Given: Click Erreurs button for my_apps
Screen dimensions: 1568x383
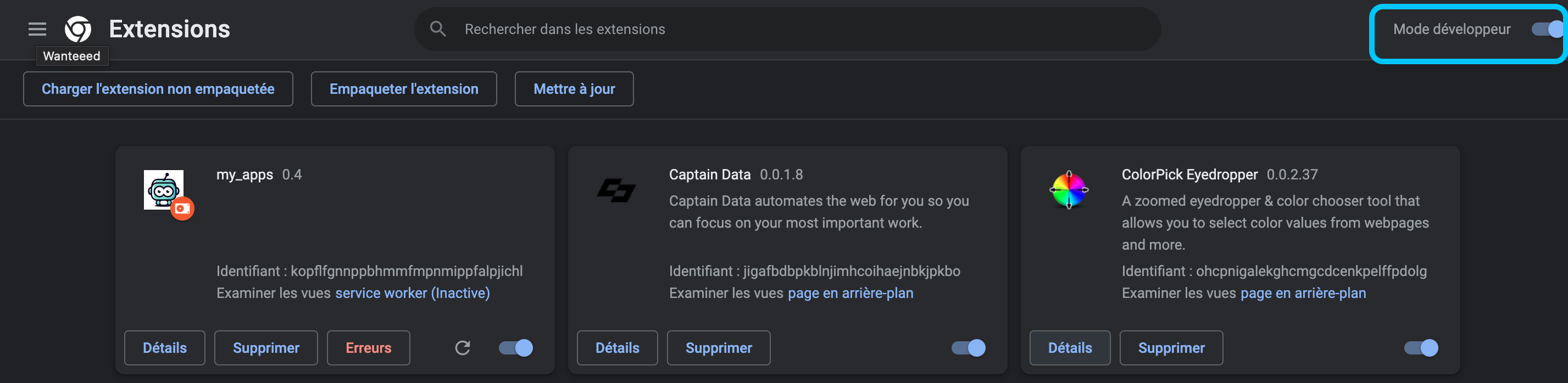Looking at the screenshot, I should coord(368,348).
